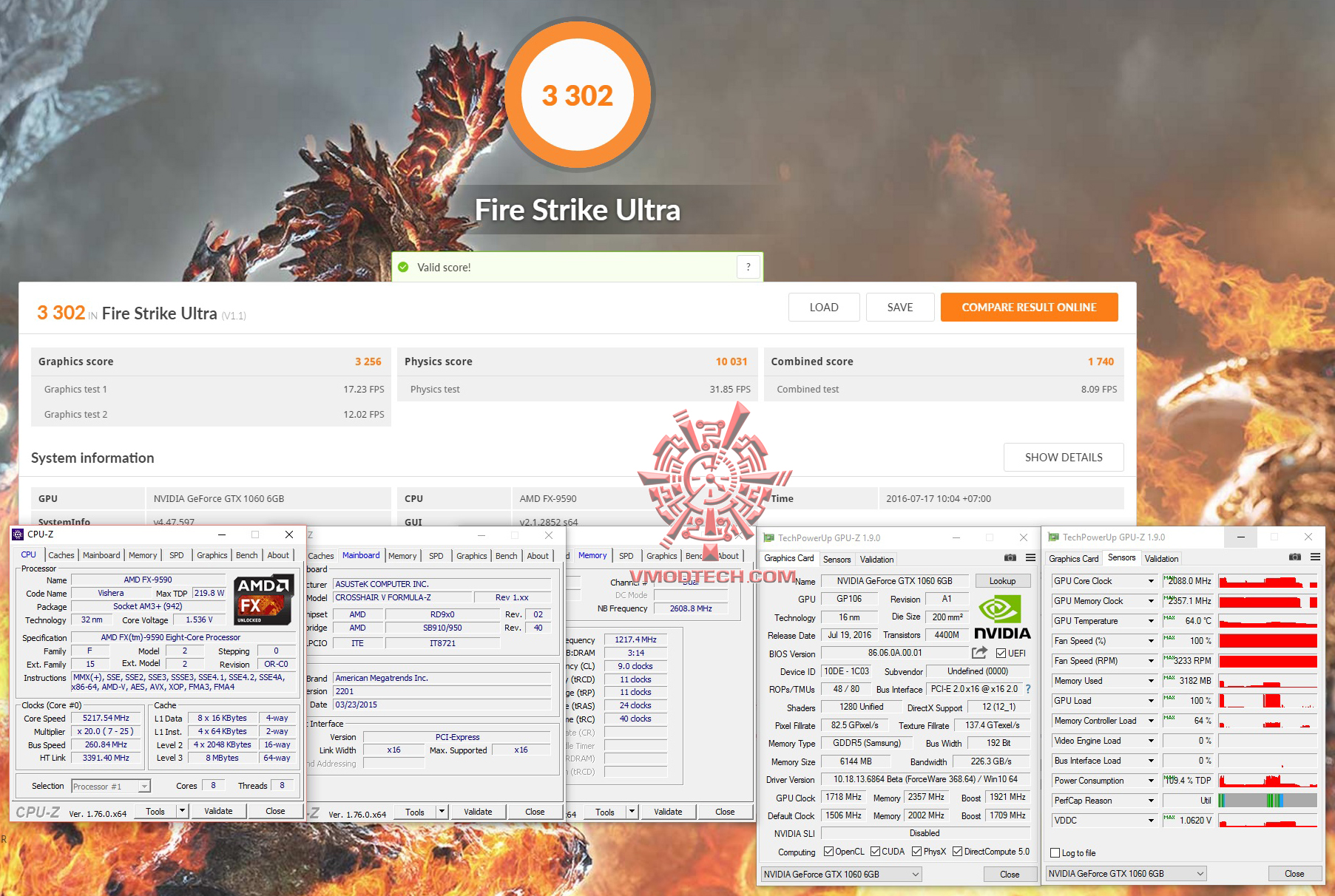Open the VDDC sensor dropdown
Screen dimensions: 1335x896
pyautogui.click(x=1151, y=821)
